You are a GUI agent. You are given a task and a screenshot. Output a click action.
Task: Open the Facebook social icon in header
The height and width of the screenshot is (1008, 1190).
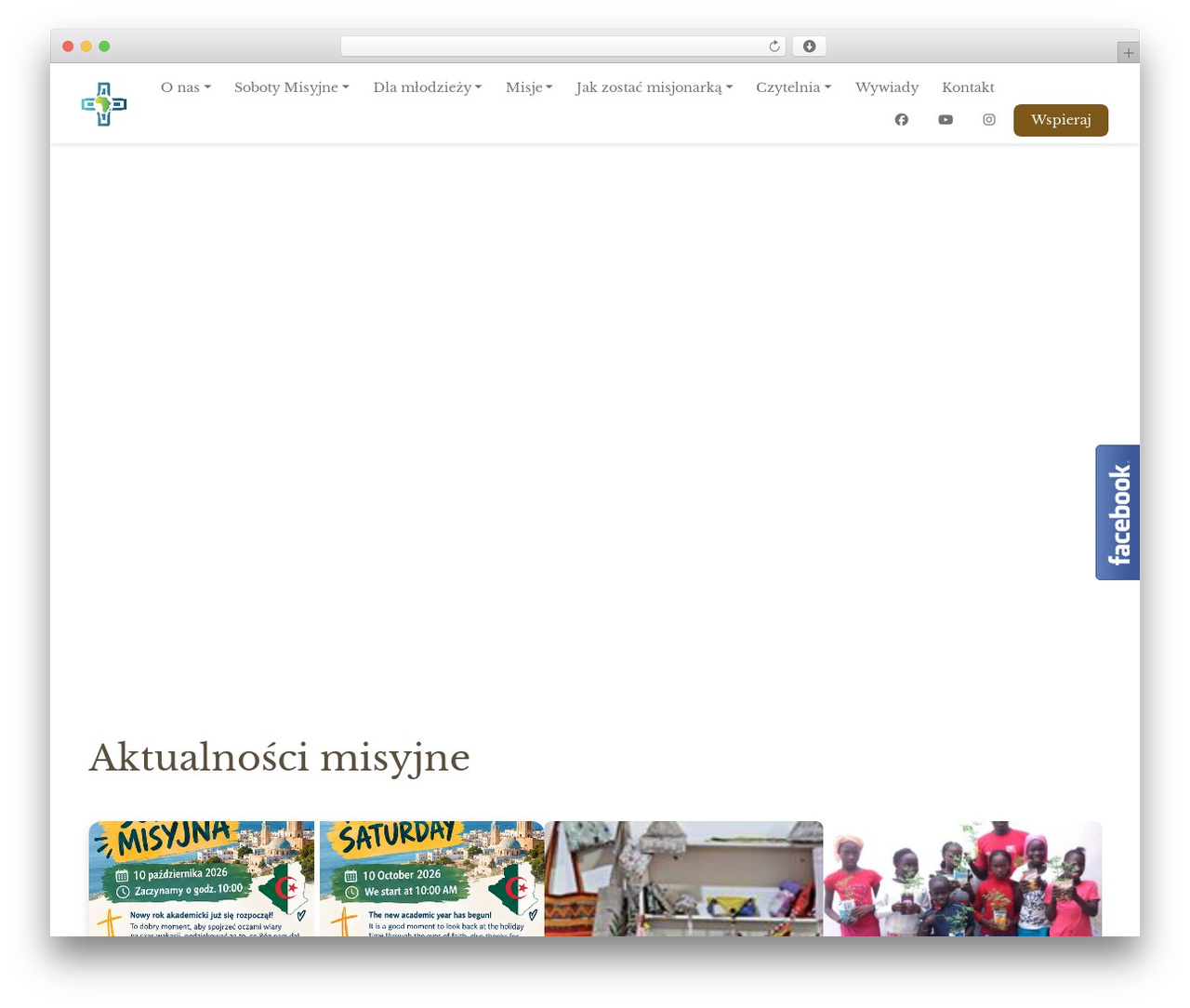(901, 120)
